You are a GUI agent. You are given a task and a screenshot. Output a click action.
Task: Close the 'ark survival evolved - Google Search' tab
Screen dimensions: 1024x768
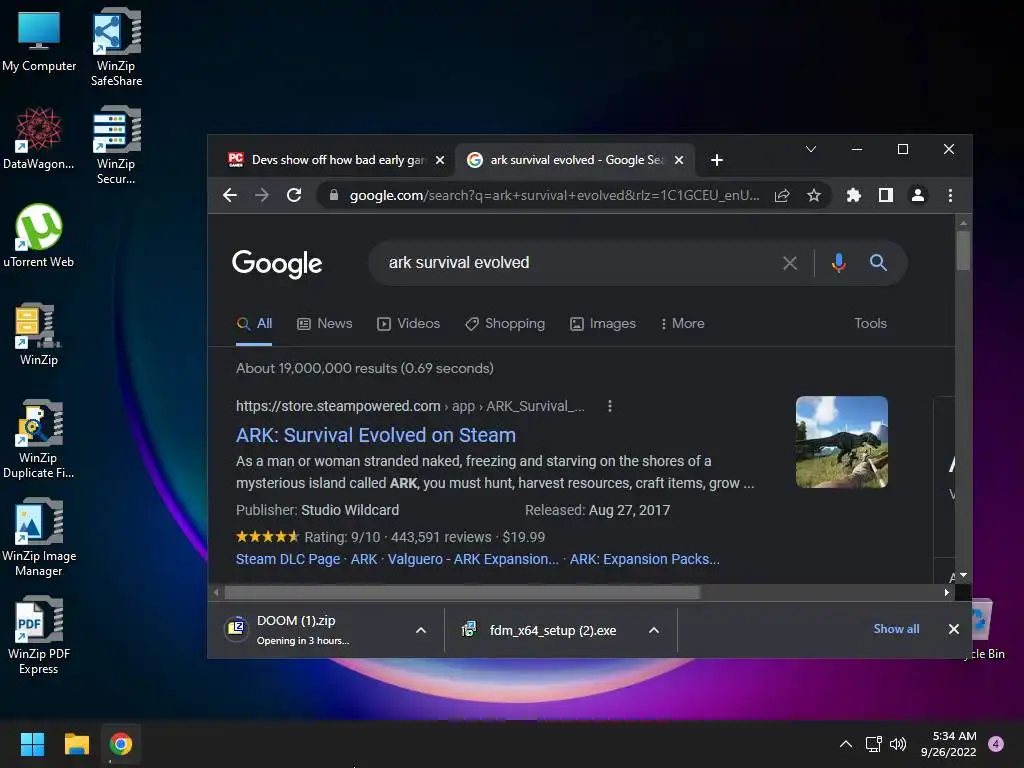click(x=679, y=160)
